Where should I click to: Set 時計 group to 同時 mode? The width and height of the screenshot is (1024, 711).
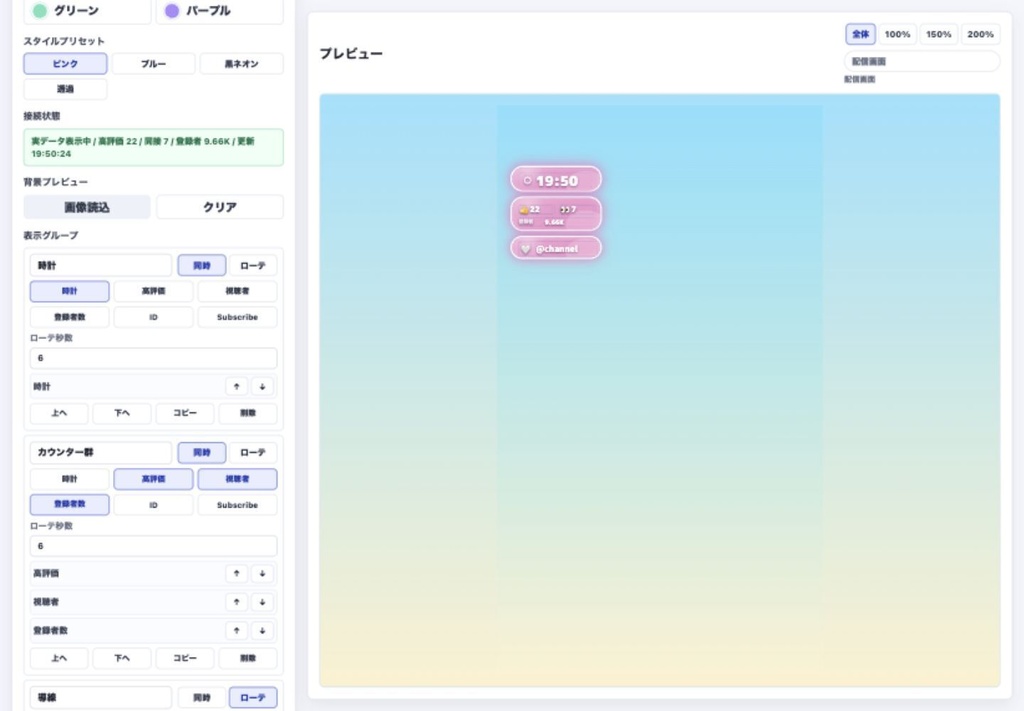pos(202,266)
